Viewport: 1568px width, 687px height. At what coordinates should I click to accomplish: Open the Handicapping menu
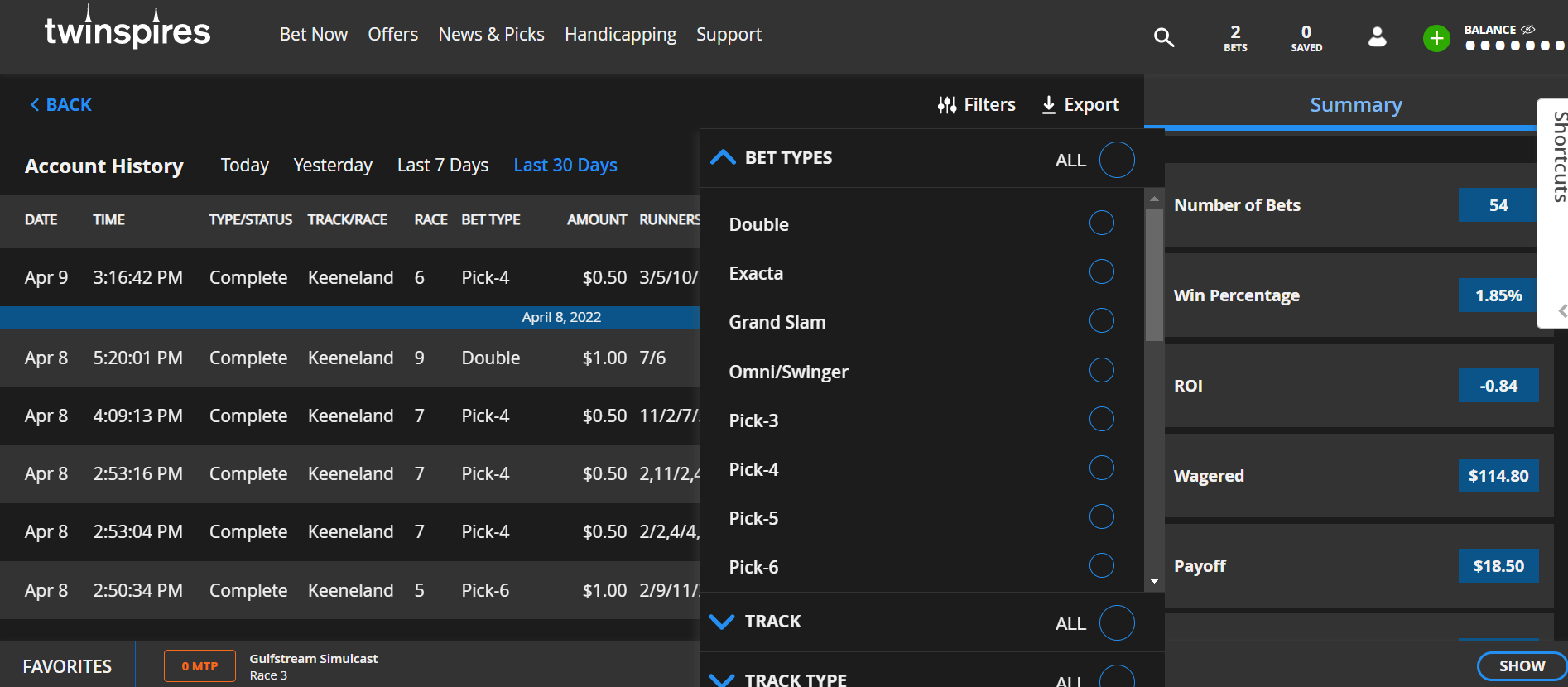coord(621,35)
